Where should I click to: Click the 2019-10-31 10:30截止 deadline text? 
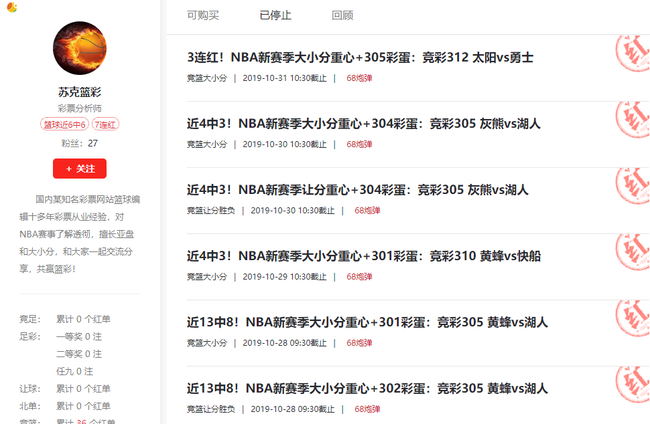coord(284,78)
